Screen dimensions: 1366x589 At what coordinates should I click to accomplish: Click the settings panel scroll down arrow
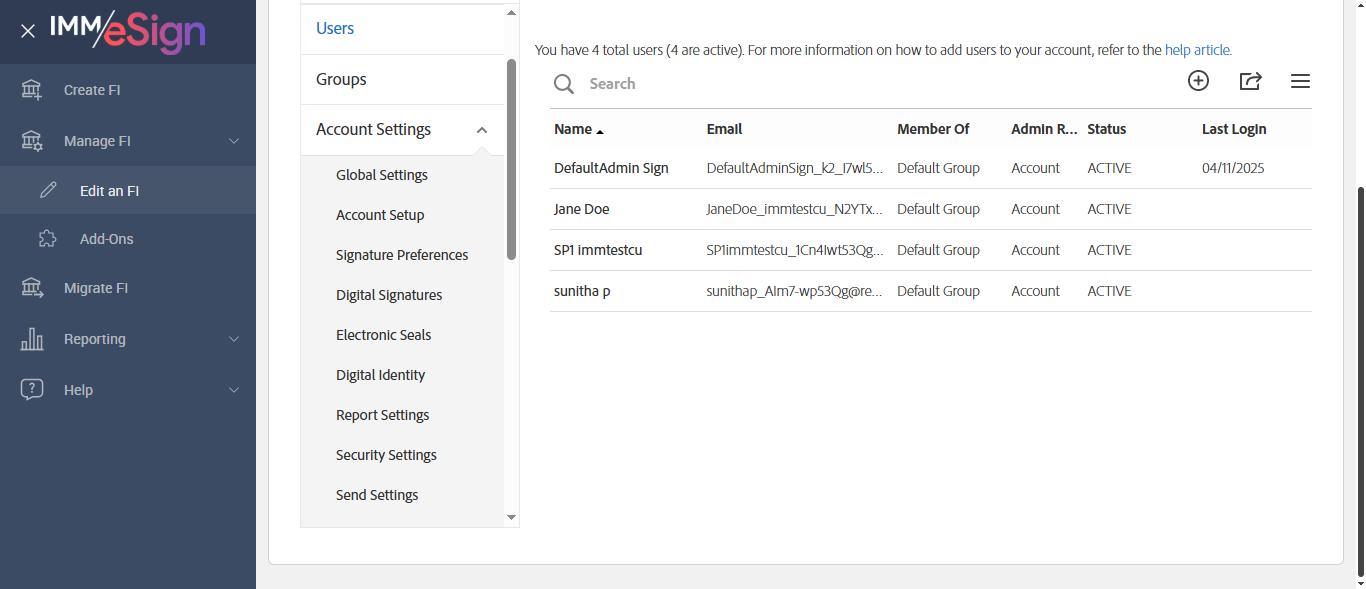tap(511, 518)
